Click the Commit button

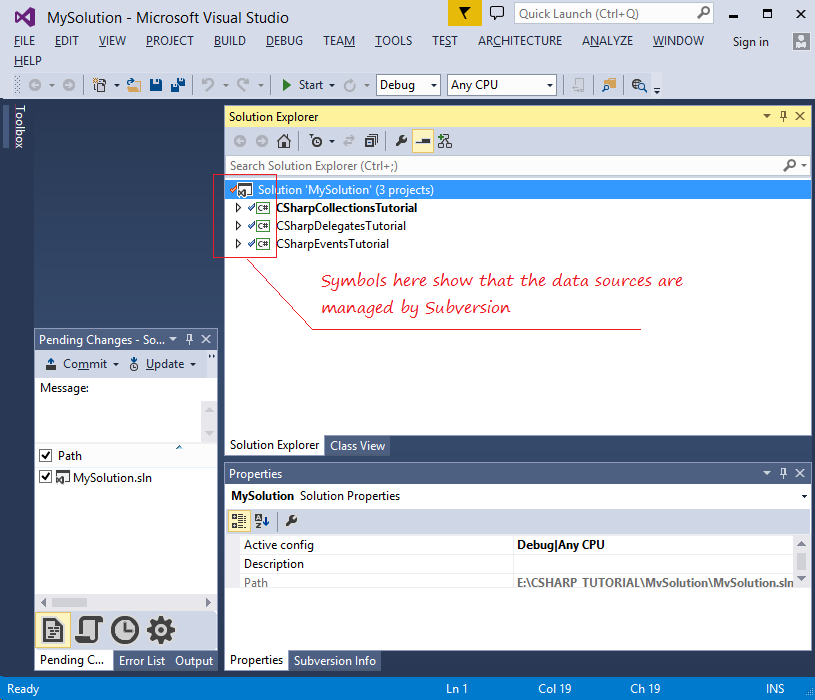tap(76, 364)
